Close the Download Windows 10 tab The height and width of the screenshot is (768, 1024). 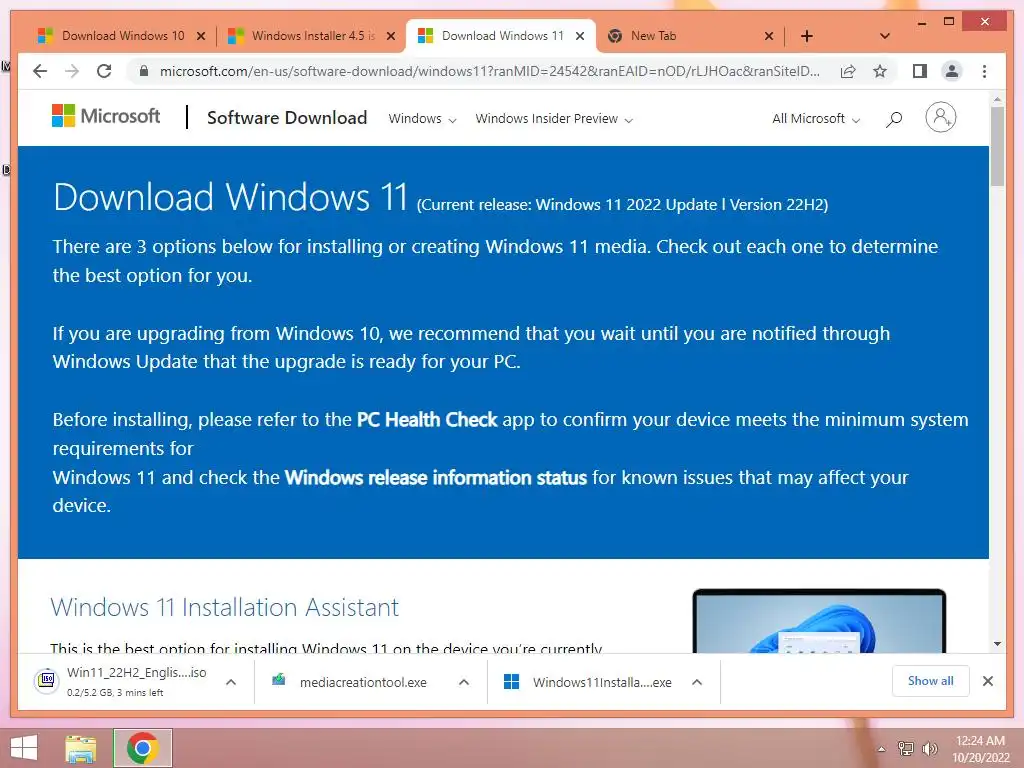click(201, 36)
